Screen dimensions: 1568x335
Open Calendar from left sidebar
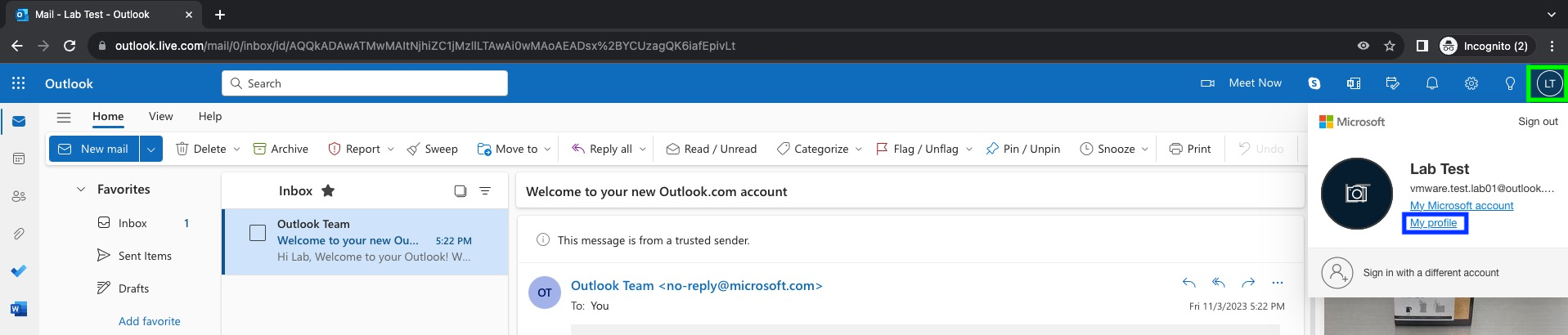19,159
